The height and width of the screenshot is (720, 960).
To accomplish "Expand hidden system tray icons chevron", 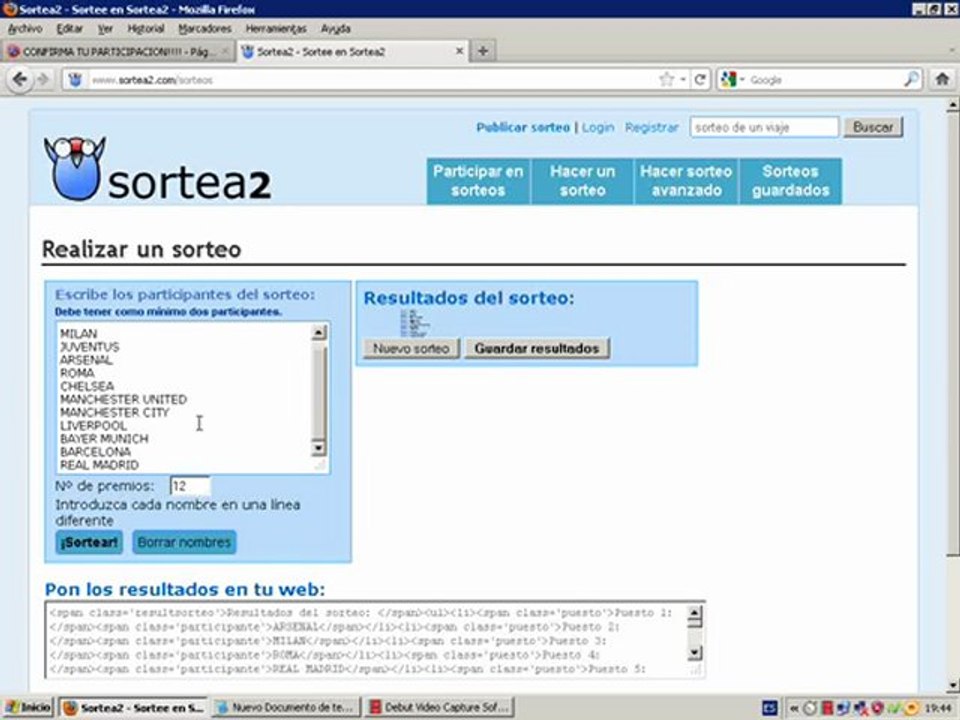I will click(x=793, y=708).
